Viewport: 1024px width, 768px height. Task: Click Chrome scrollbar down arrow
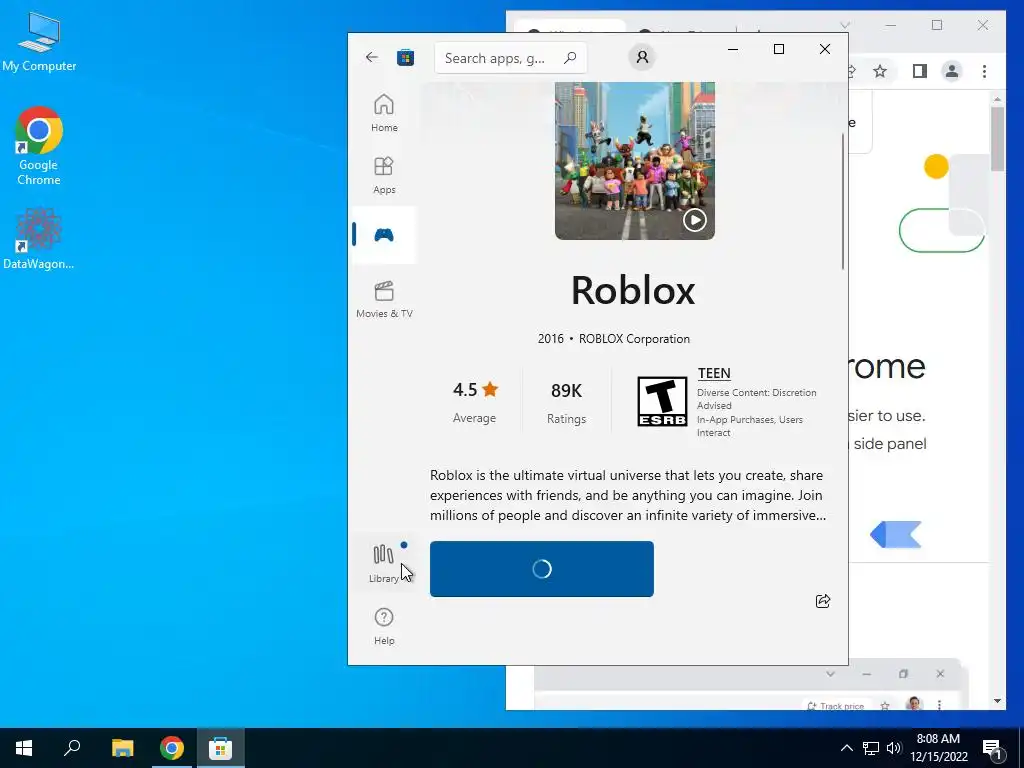(x=997, y=701)
